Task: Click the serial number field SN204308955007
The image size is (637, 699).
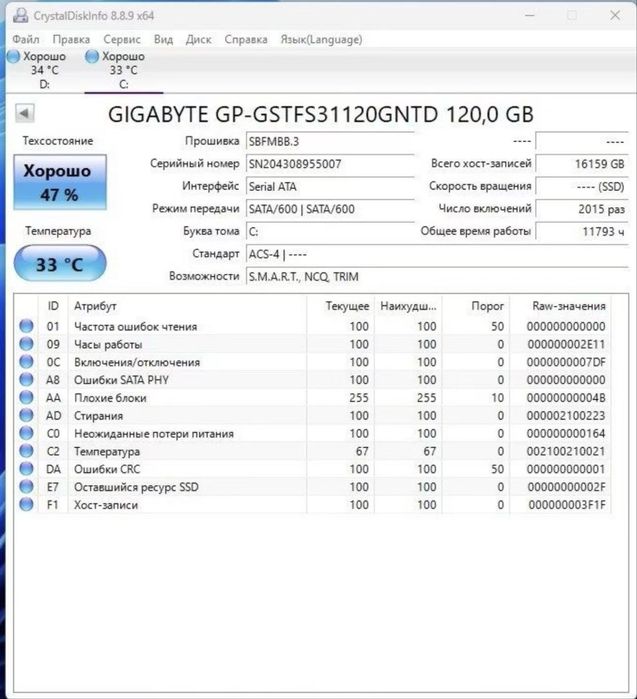Action: (x=330, y=164)
